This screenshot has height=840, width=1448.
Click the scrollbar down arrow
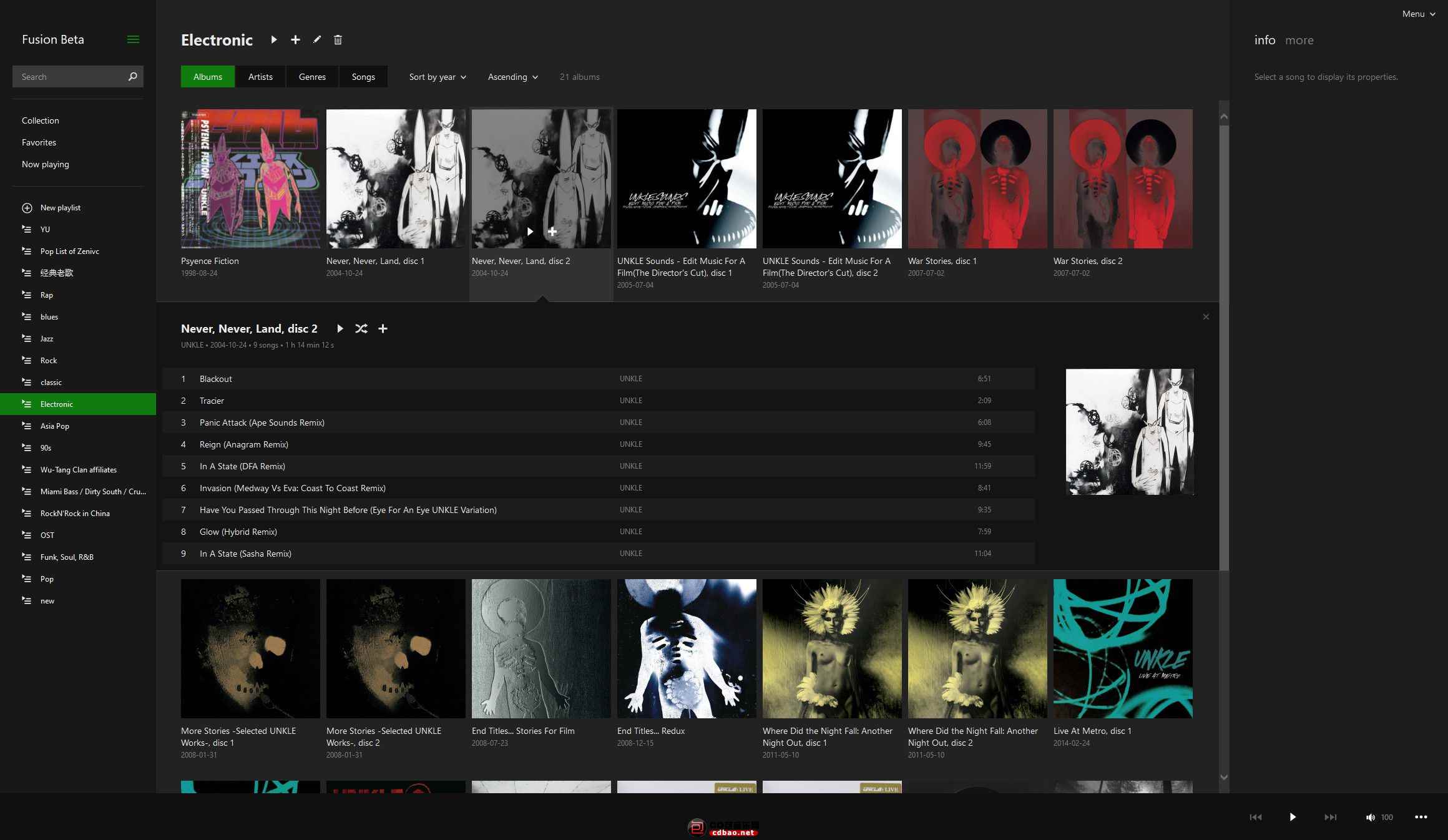[1224, 777]
